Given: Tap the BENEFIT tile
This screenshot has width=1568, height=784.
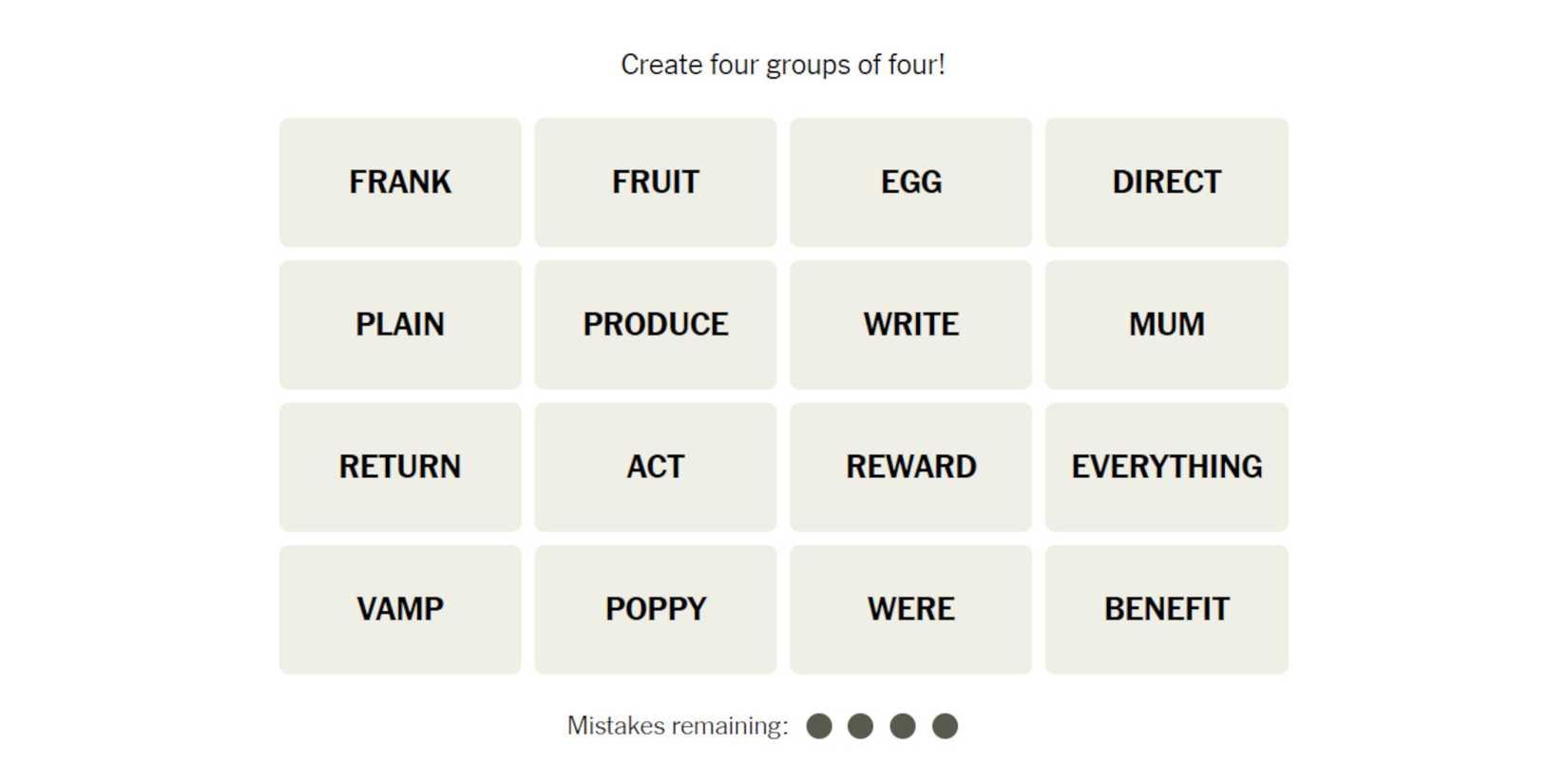Looking at the screenshot, I should [1166, 610].
